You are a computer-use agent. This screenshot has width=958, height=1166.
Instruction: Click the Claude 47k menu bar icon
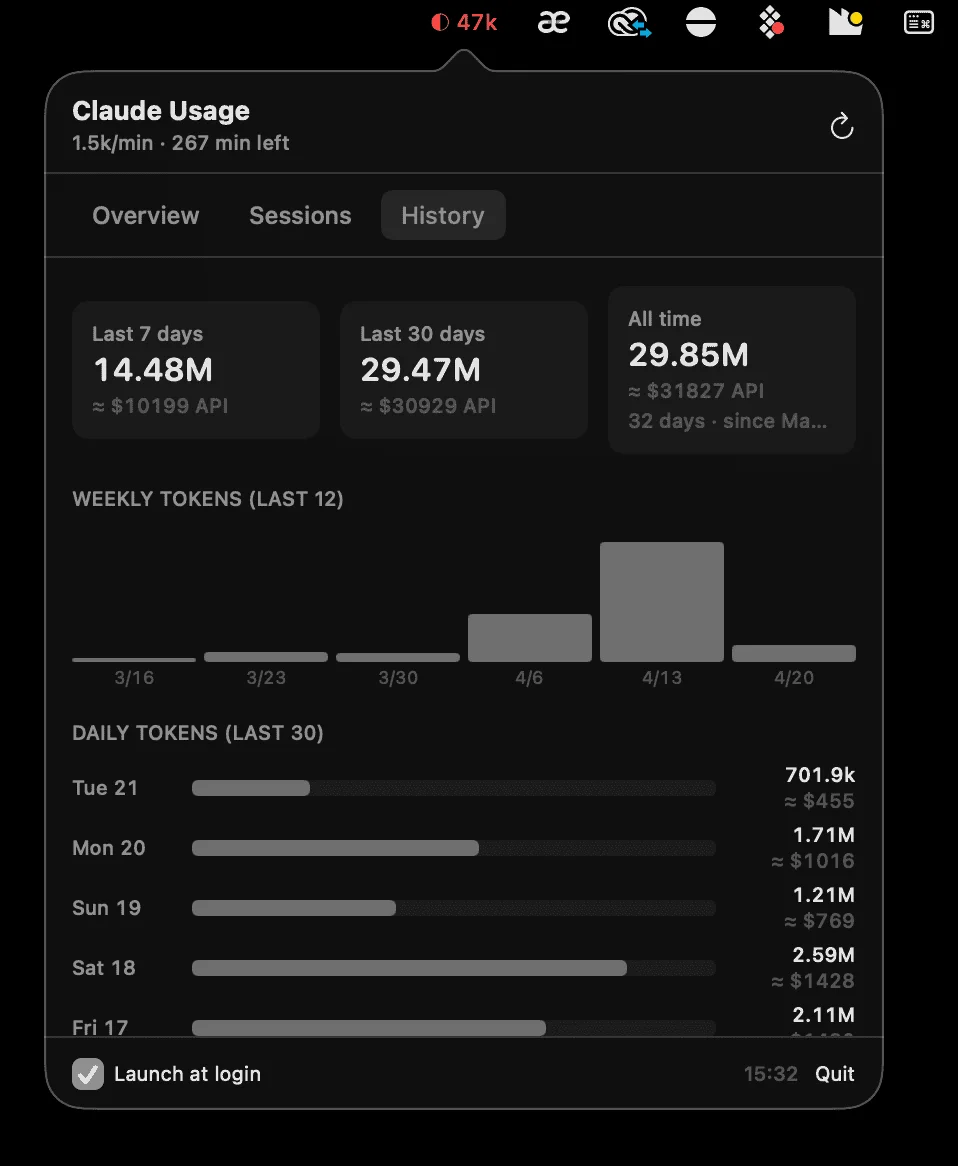click(x=465, y=22)
